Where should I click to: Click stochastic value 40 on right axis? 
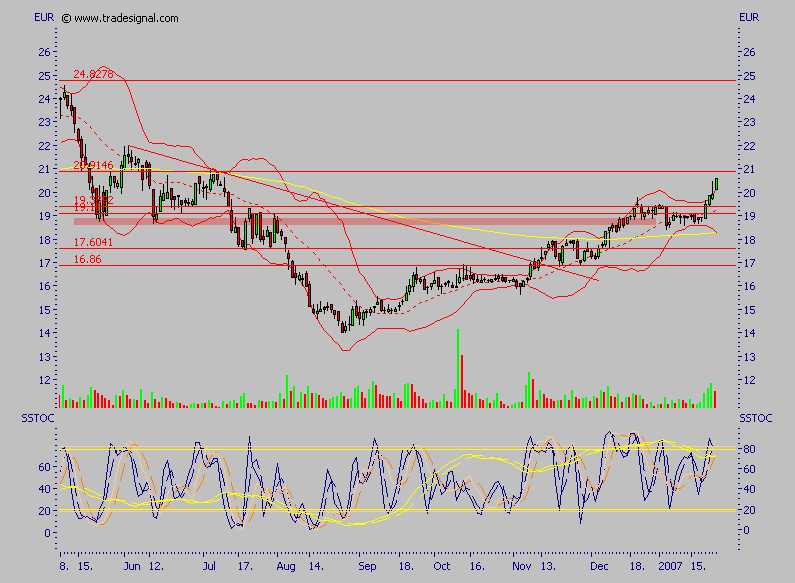(749, 489)
